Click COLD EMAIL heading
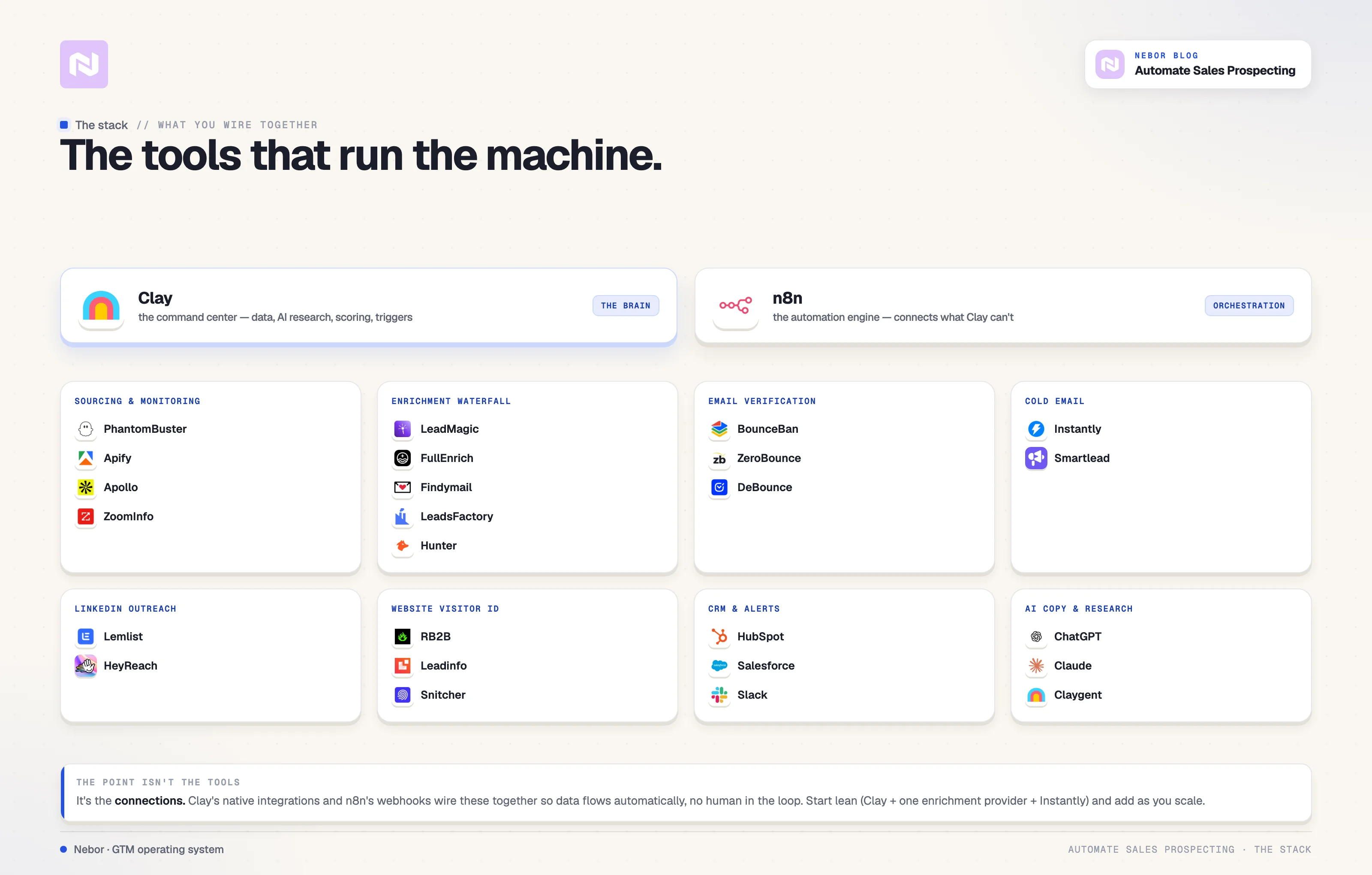This screenshot has height=875, width=1372. (x=1054, y=401)
